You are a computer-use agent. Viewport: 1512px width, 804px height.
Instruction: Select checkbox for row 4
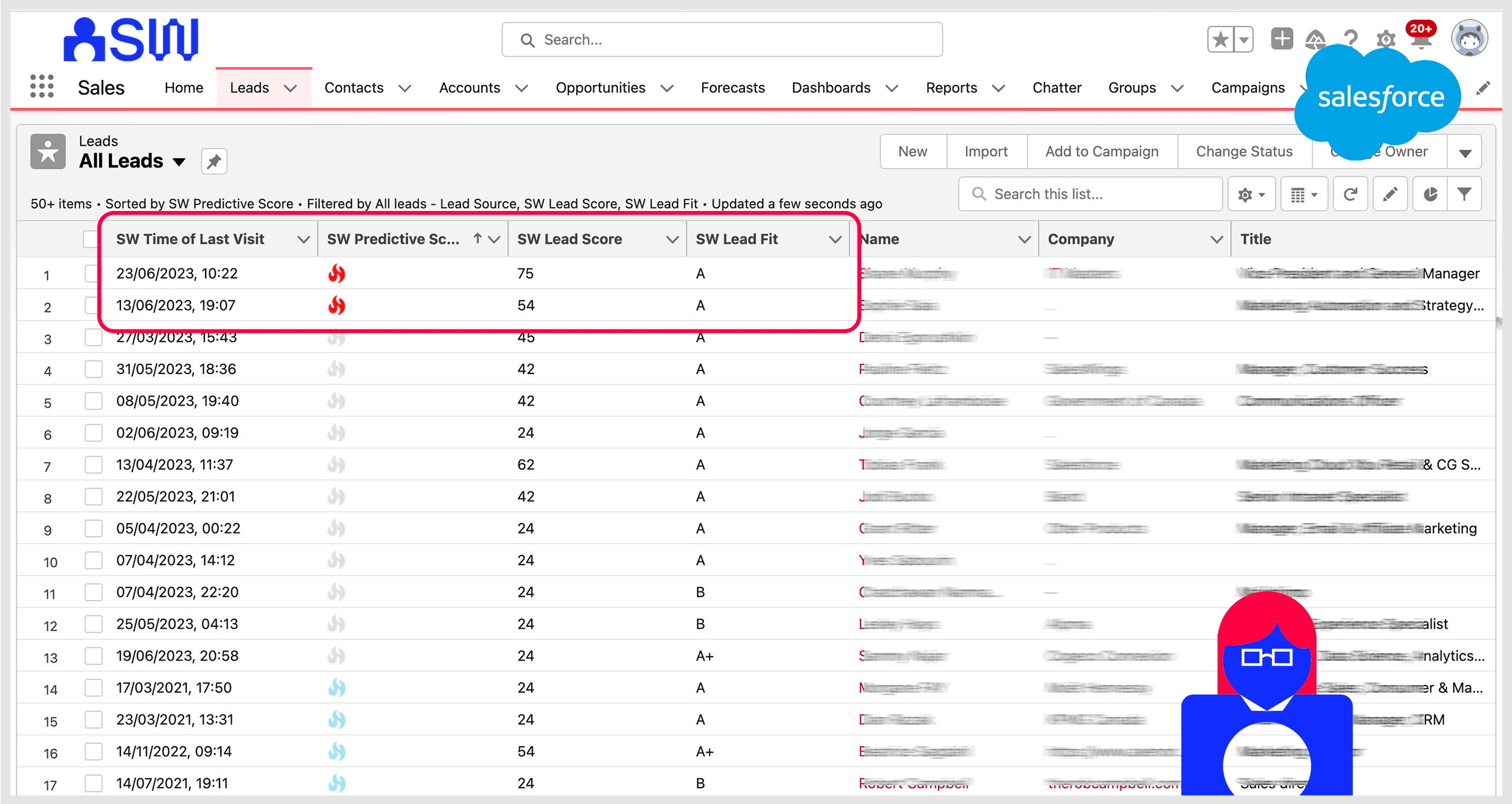point(94,369)
